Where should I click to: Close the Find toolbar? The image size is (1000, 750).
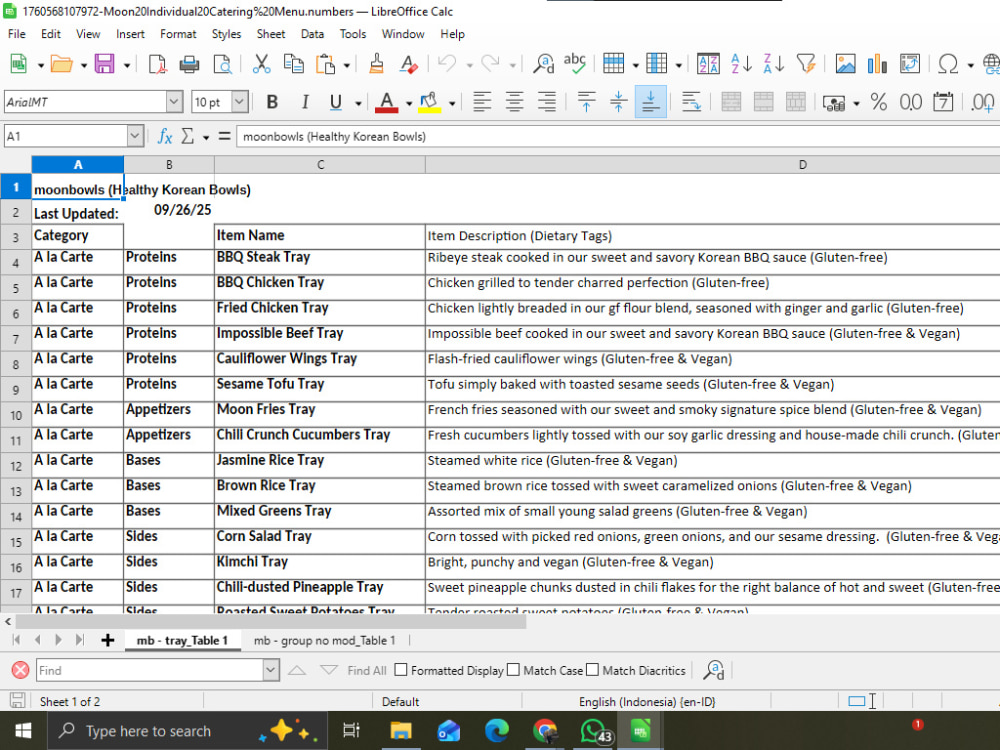[x=20, y=670]
